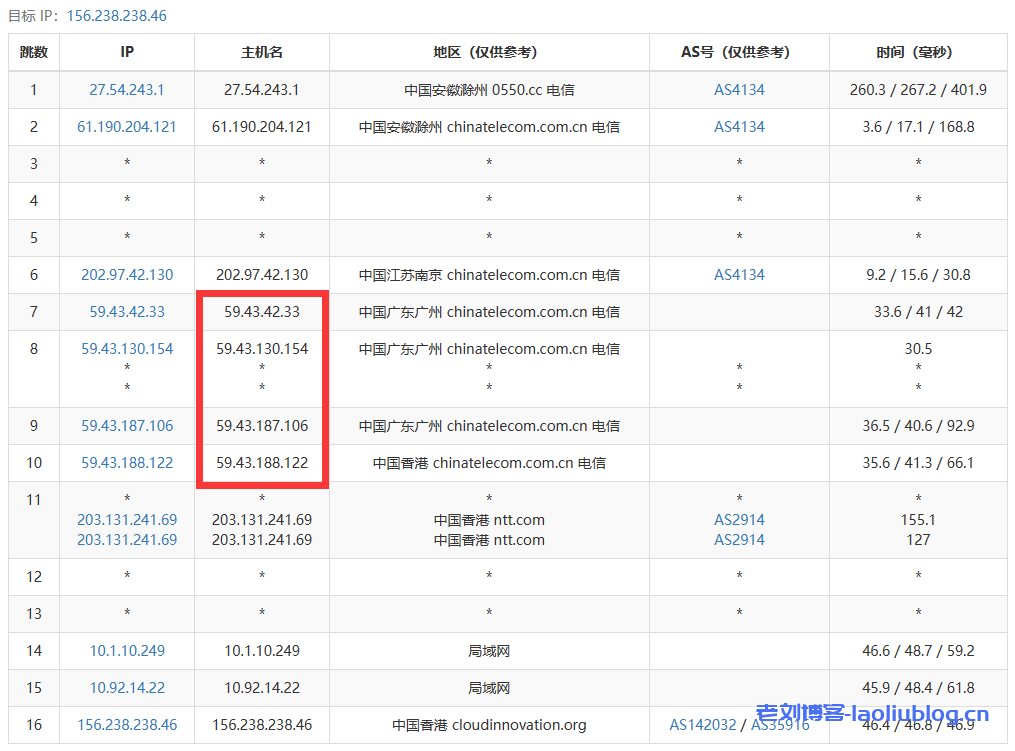Image resolution: width=1015 pixels, height=751 pixels.
Task: Click the AS4134 link on hop 1
Action: coord(738,89)
